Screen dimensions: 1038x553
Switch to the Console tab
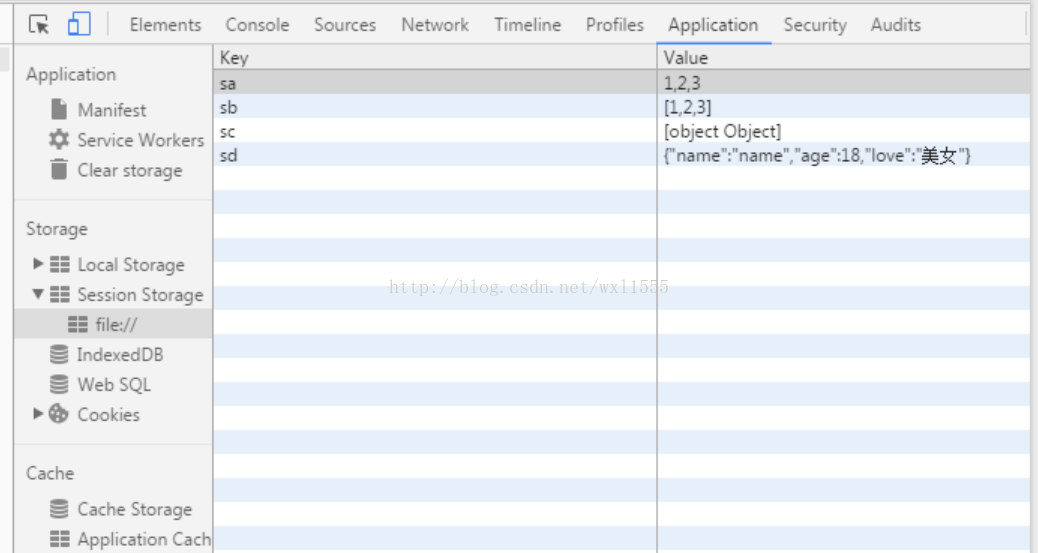(x=257, y=25)
